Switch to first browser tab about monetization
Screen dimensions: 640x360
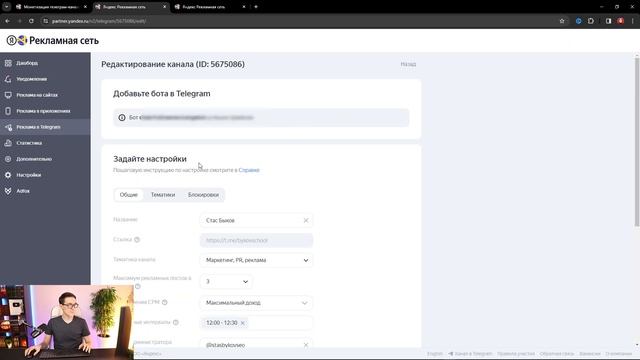coord(51,7)
